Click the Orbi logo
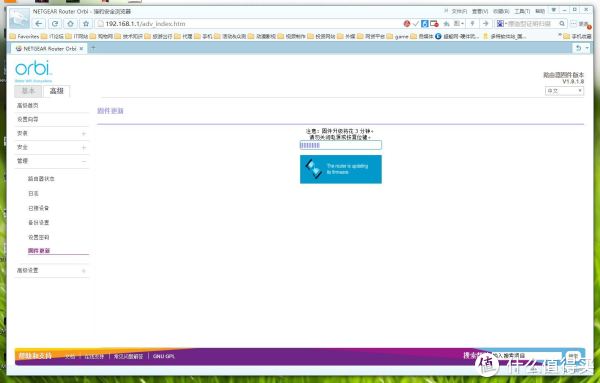 33,71
